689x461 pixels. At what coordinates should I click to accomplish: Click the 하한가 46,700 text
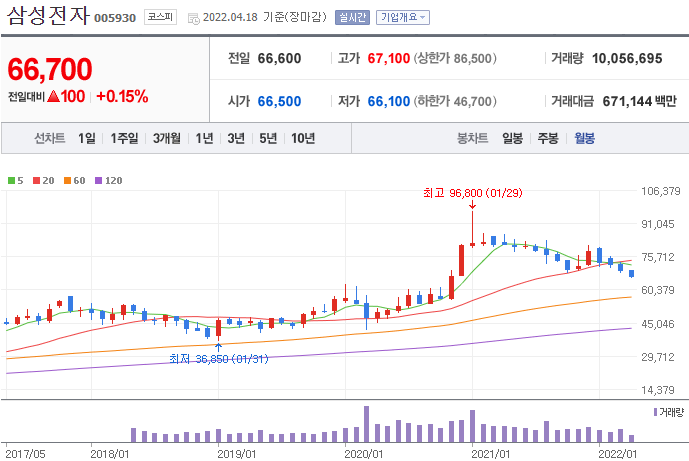click(x=455, y=102)
